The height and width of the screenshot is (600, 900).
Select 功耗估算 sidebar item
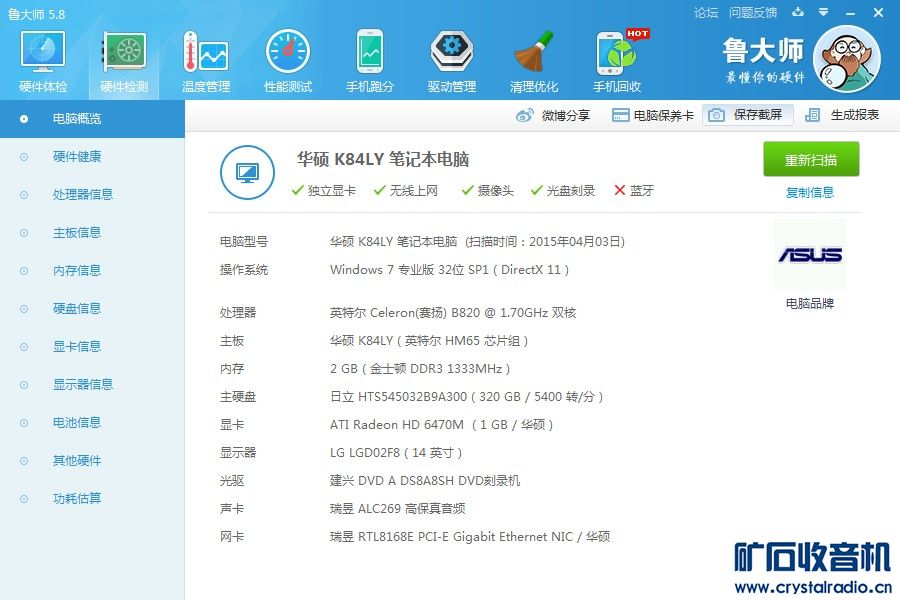click(92, 498)
